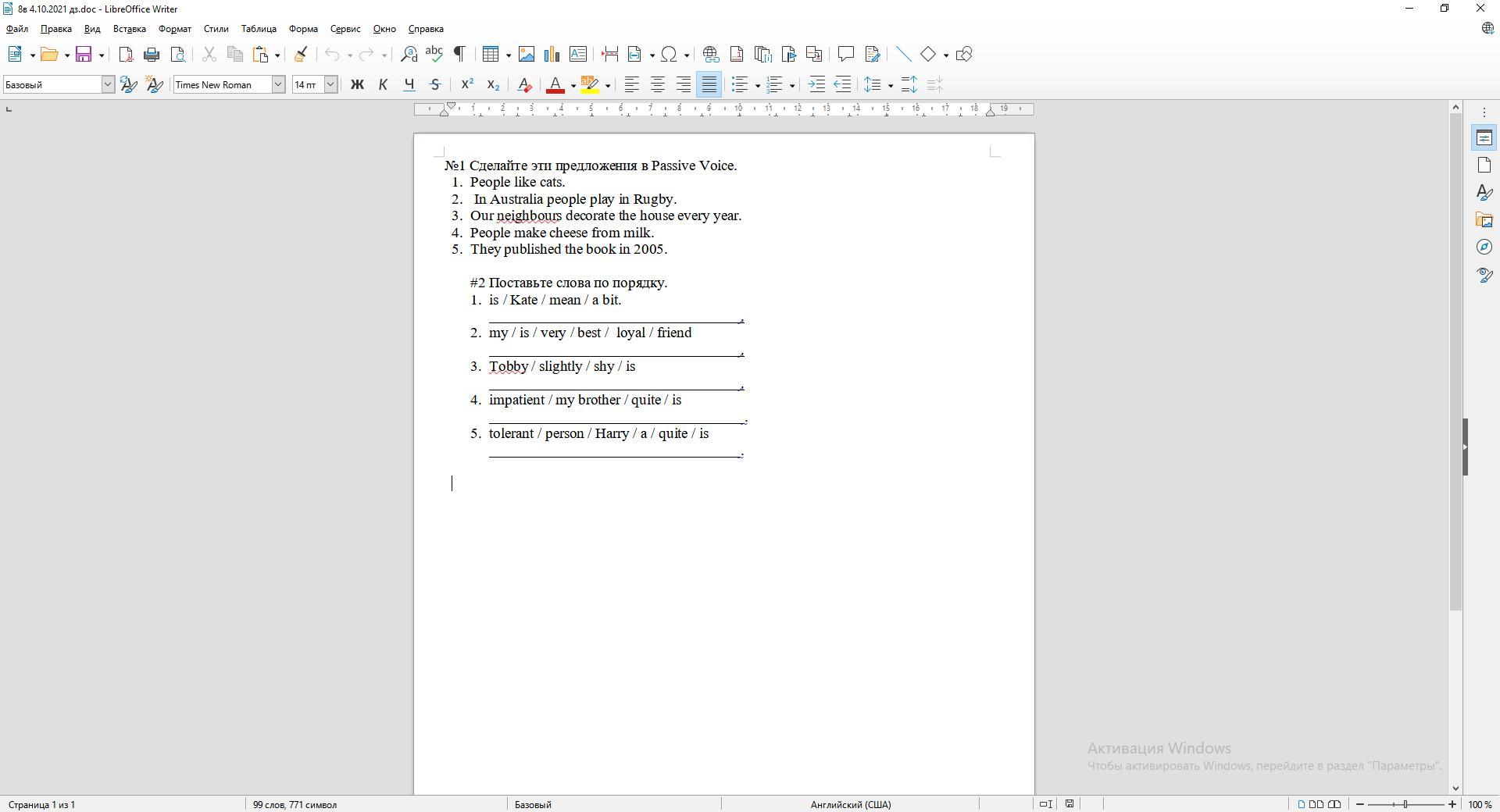Toggle formatting marks display
This screenshot has height=812, width=1500.
point(460,54)
